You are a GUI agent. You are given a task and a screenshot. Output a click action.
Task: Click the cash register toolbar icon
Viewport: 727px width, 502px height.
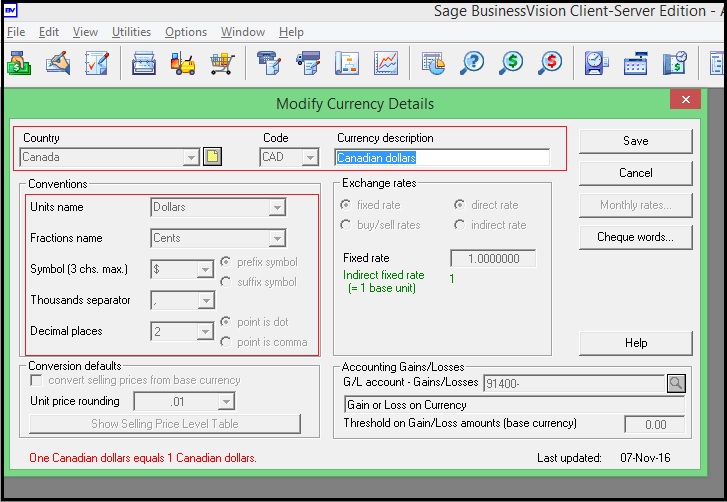(x=637, y=62)
